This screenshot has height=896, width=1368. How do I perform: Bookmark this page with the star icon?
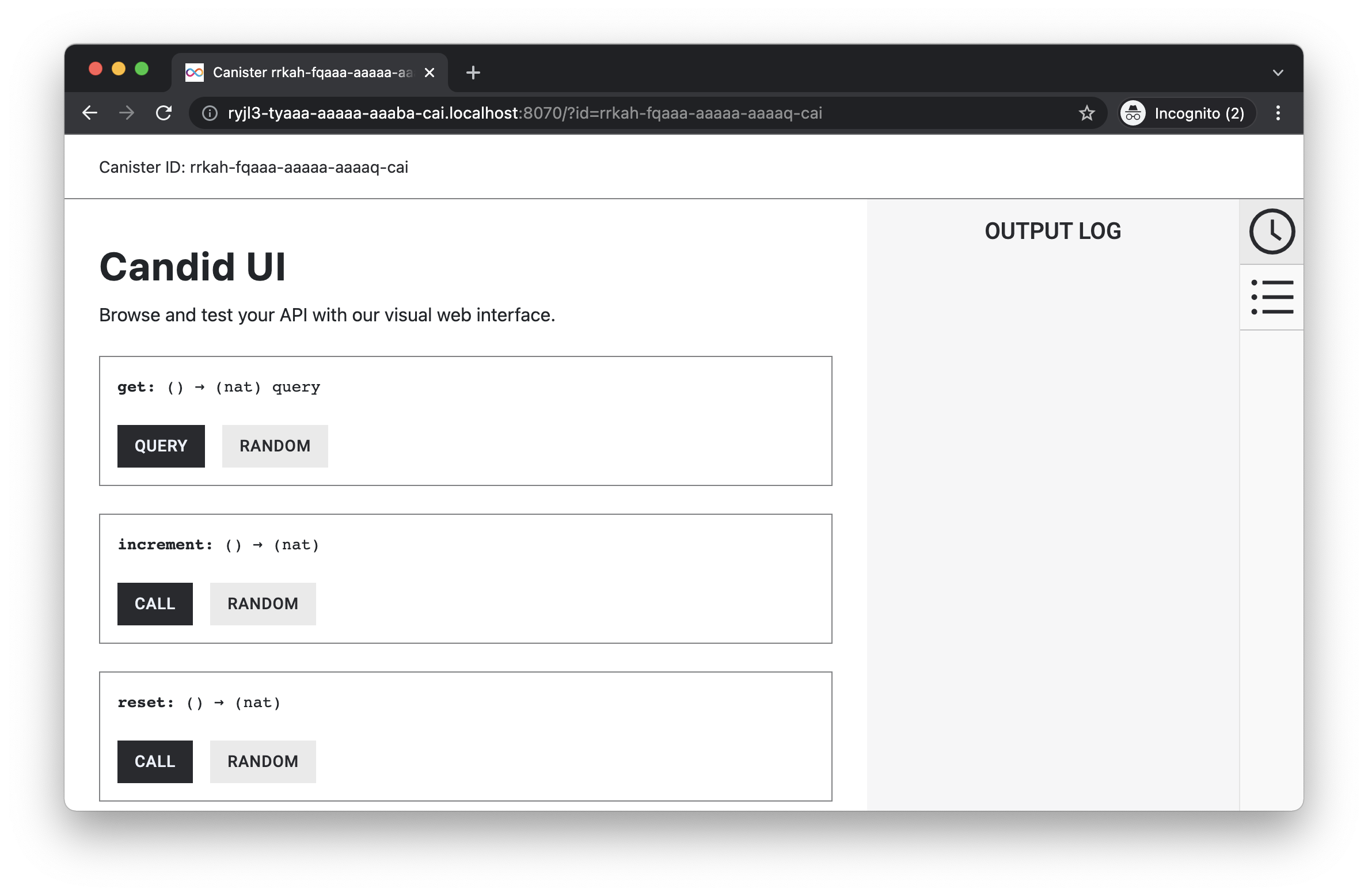1086,113
